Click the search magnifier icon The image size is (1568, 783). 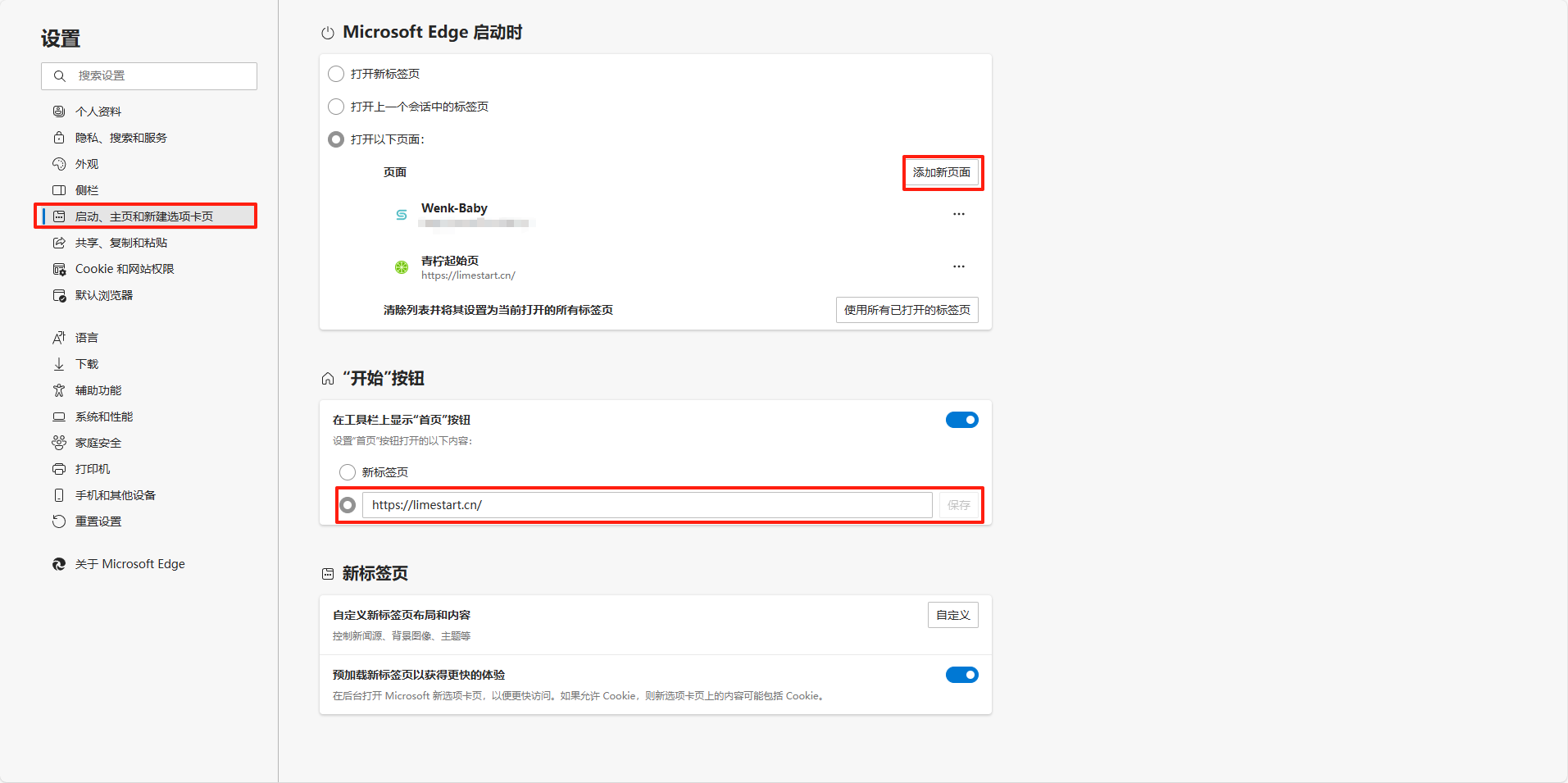(59, 75)
